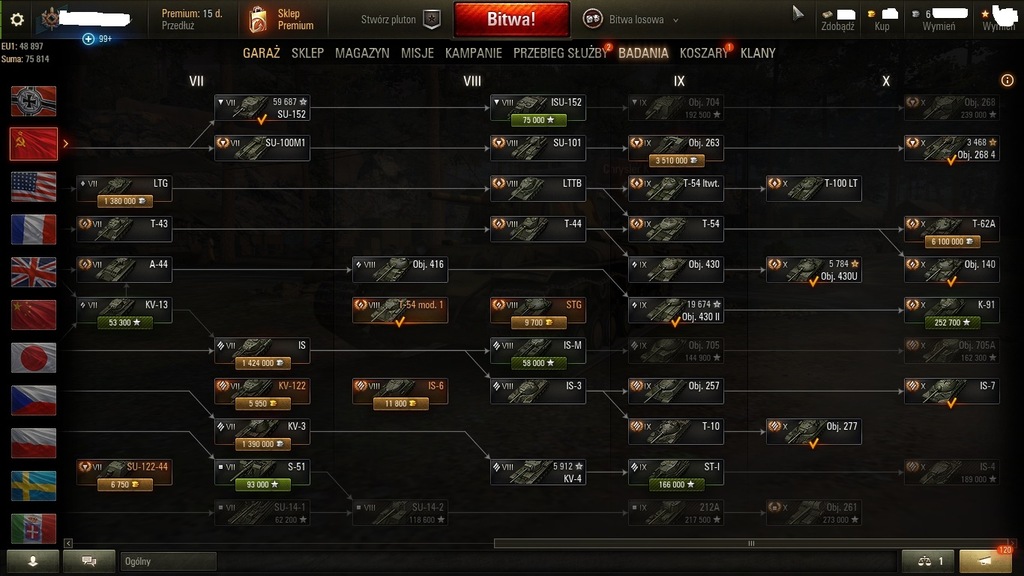Click the red Bitwa! button
The width and height of the screenshot is (1024, 576).
pyautogui.click(x=511, y=20)
